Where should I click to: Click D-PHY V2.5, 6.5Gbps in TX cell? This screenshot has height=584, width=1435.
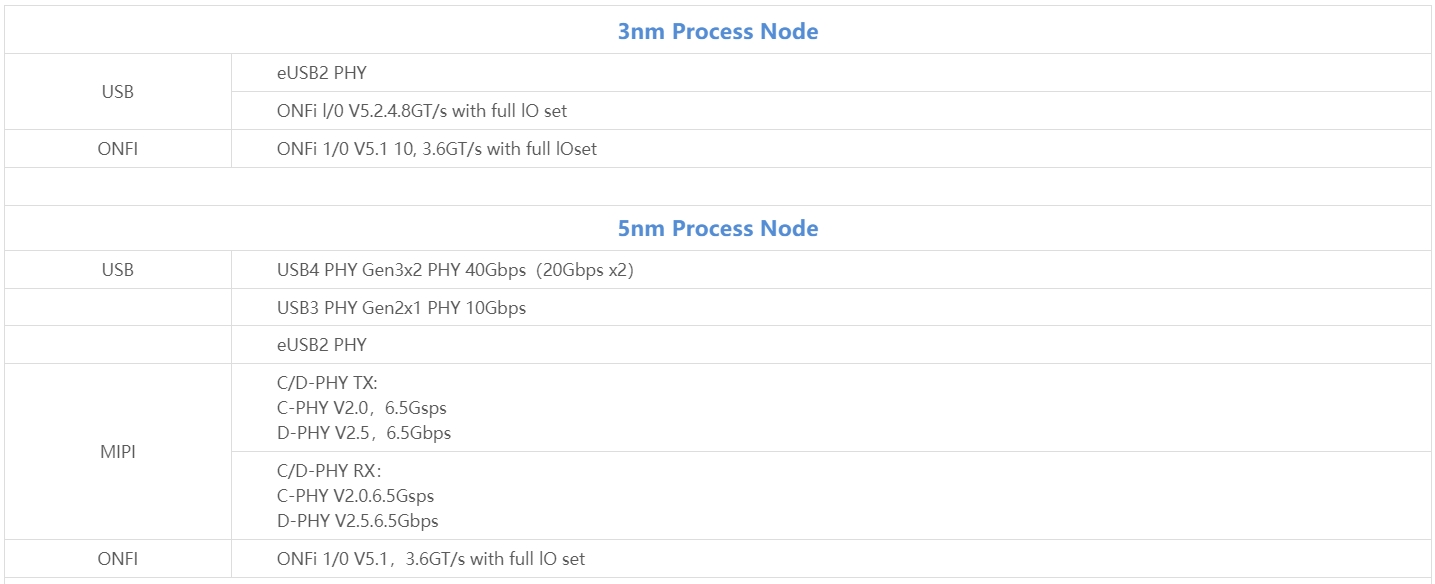tap(364, 433)
